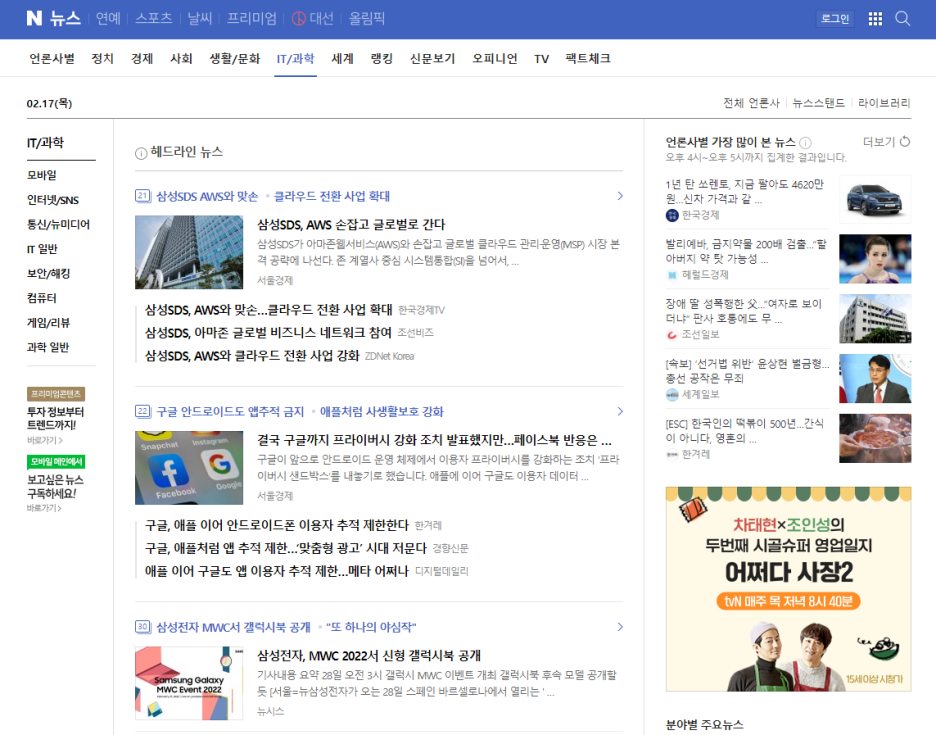Open the Samsung SDS building thumbnail
Viewport: 936px width, 735px height.
point(189,253)
